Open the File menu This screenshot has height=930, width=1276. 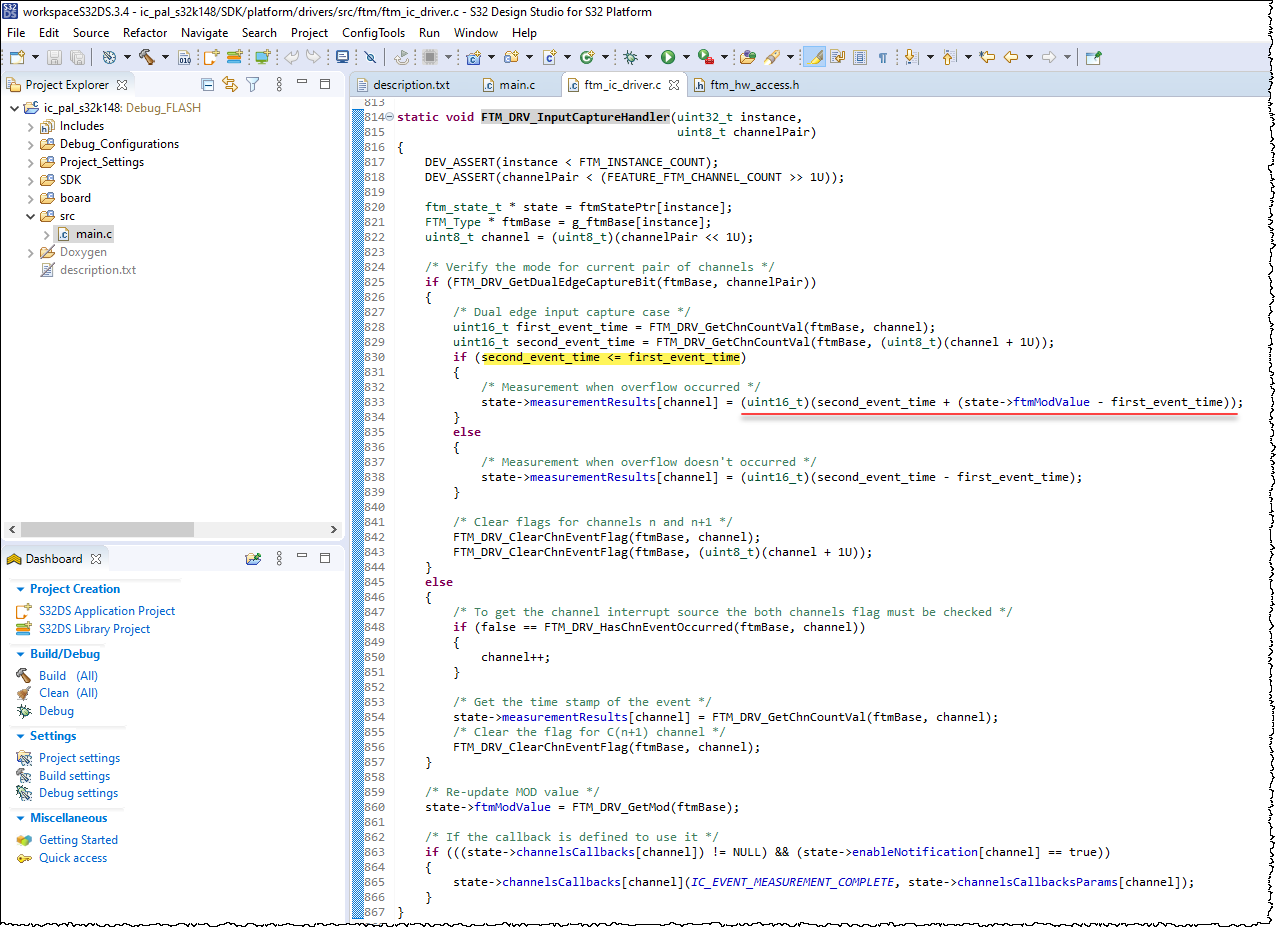coord(16,33)
